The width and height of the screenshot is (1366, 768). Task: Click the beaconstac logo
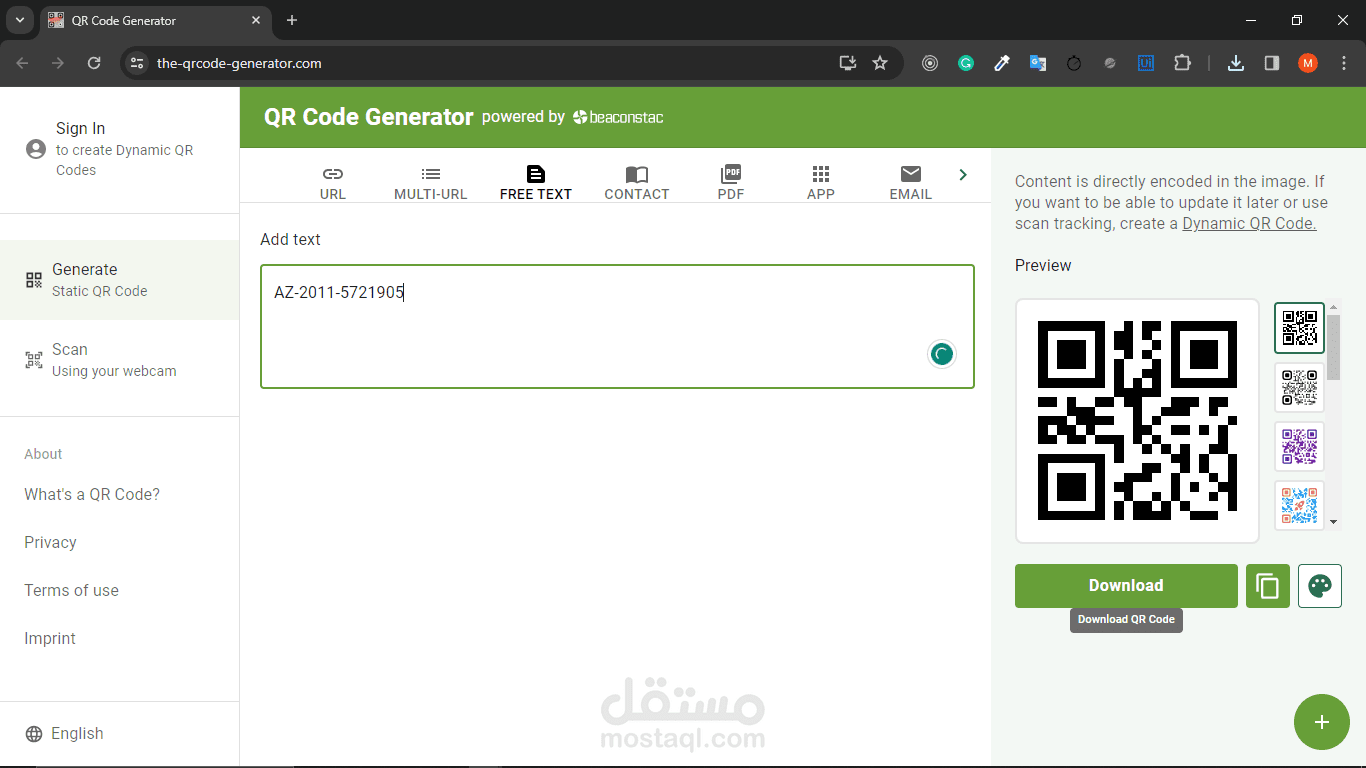click(x=618, y=117)
